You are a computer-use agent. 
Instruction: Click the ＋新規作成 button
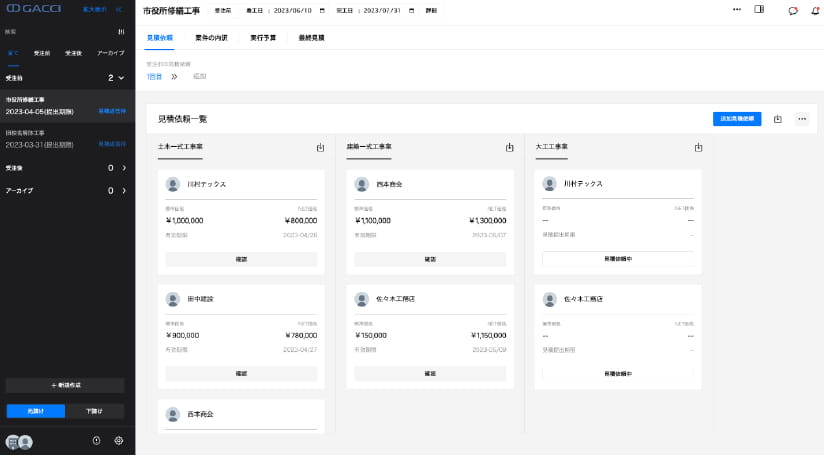pos(65,385)
